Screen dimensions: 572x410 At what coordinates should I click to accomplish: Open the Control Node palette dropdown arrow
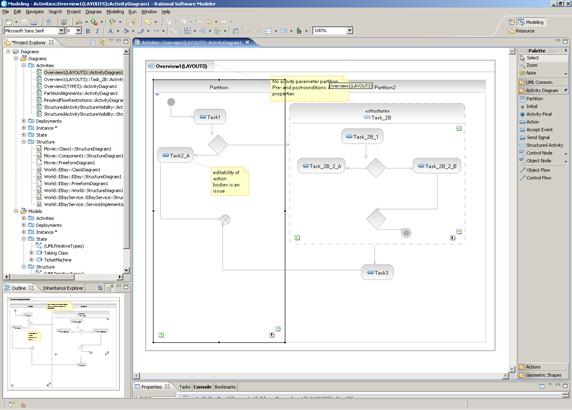coord(565,153)
